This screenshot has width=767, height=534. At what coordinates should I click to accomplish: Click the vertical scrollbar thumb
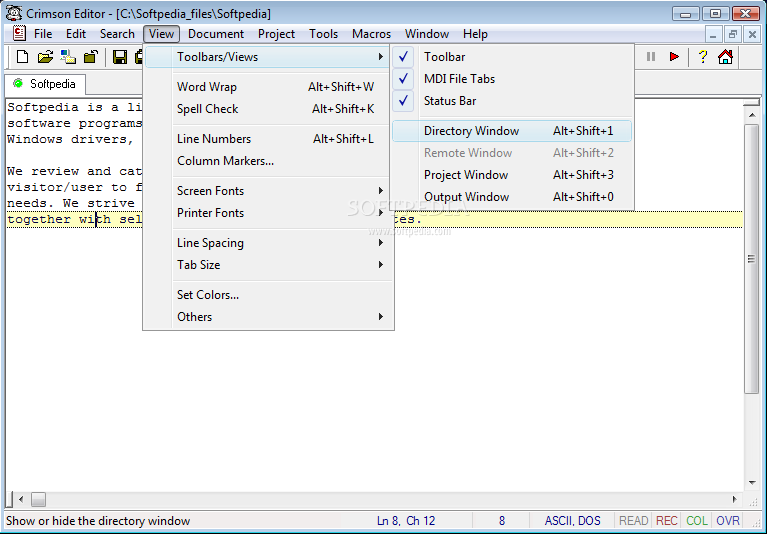(752, 259)
